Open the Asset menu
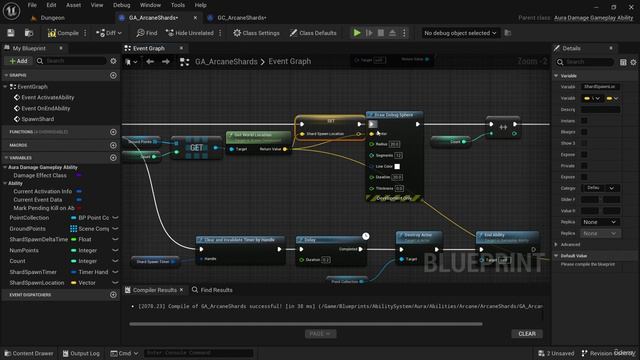 [73, 5]
